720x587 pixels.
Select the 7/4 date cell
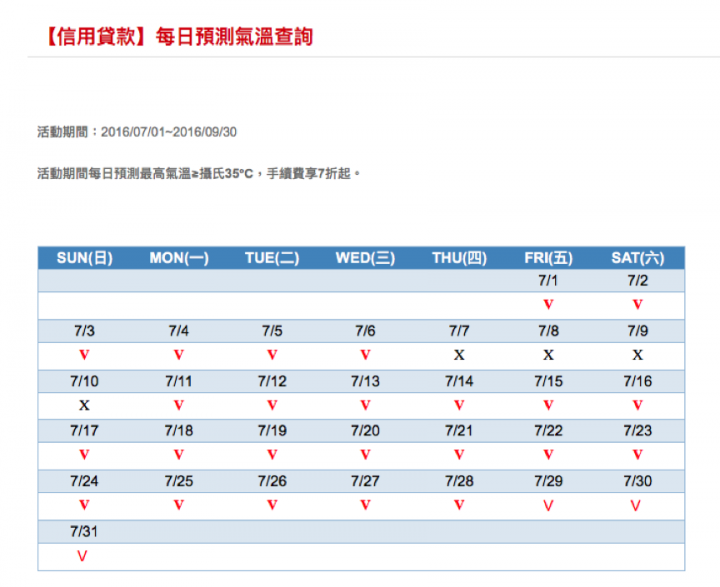(x=179, y=331)
